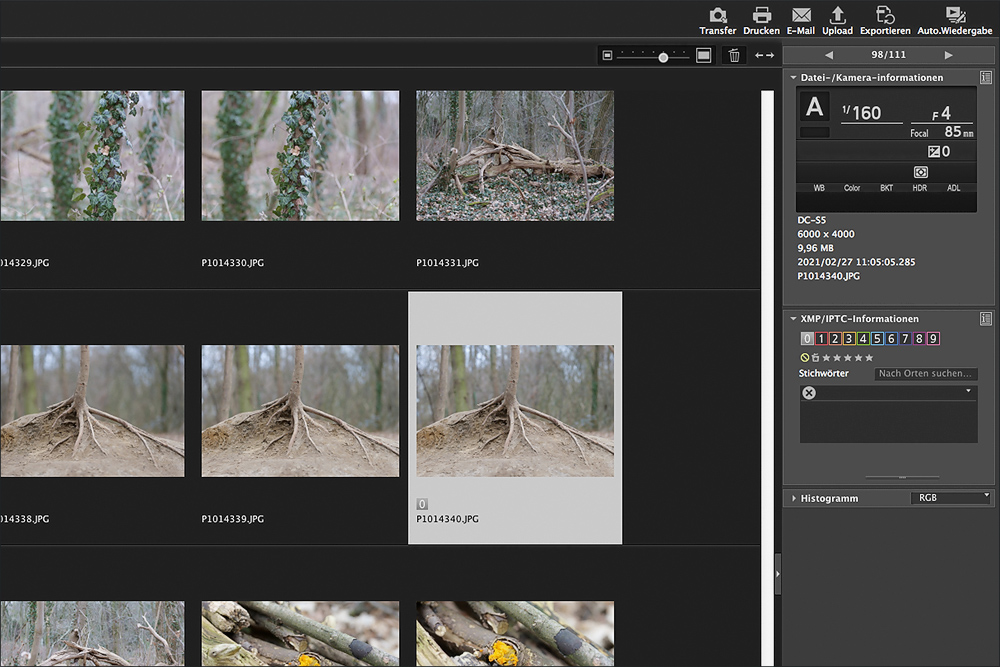
Task: Assign magenta label 8
Action: [x=919, y=339]
